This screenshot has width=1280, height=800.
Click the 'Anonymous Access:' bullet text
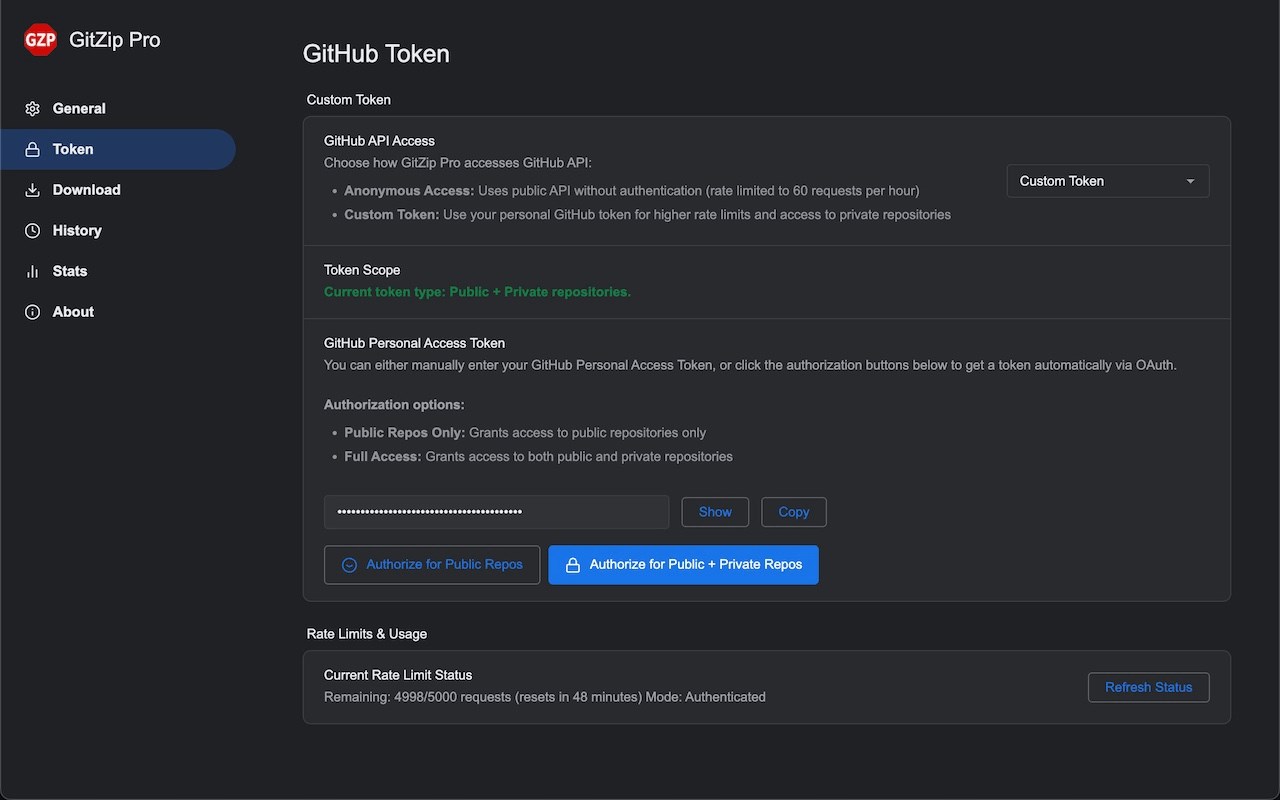click(409, 190)
